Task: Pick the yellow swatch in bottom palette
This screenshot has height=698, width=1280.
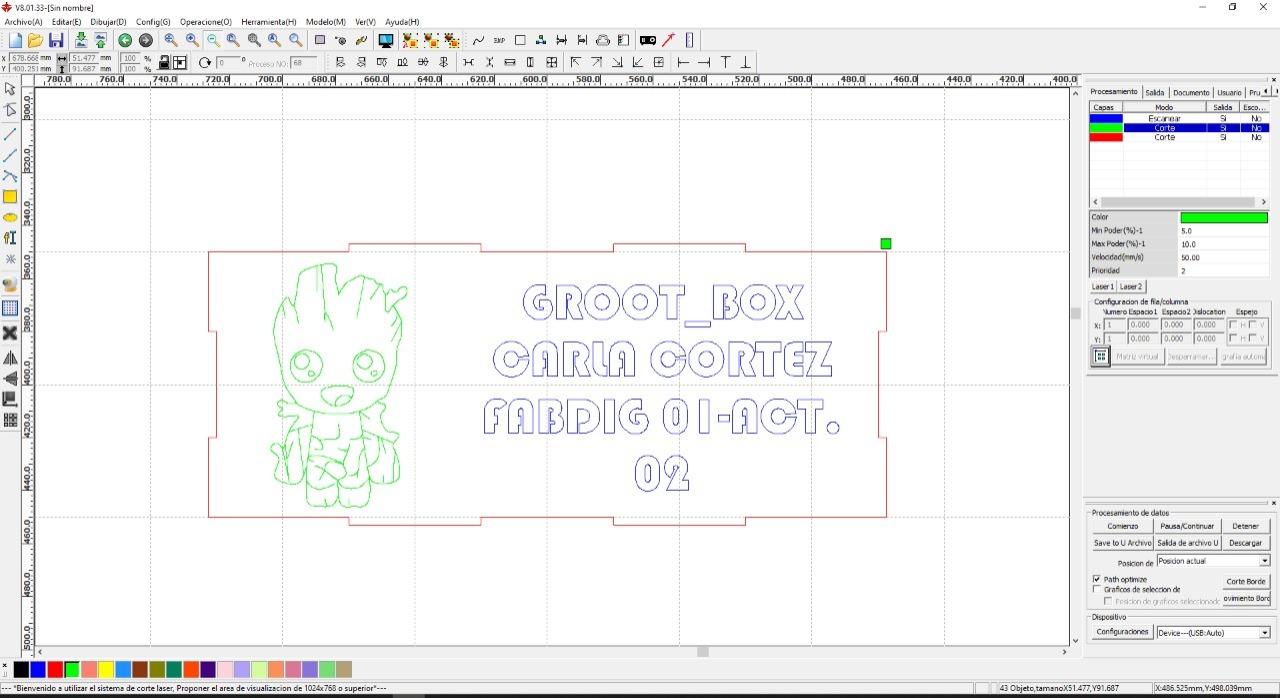Action: coord(105,669)
